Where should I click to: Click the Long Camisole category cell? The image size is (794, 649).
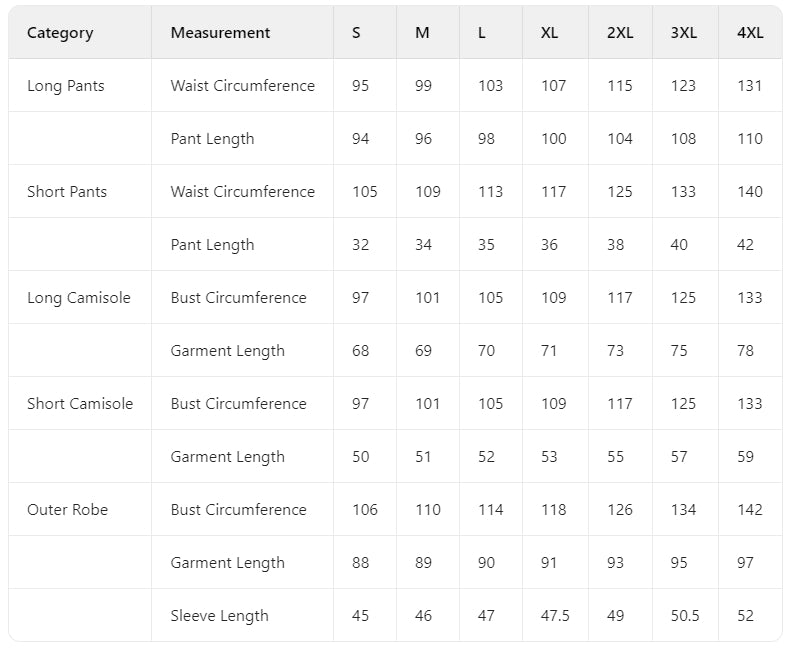click(79, 298)
